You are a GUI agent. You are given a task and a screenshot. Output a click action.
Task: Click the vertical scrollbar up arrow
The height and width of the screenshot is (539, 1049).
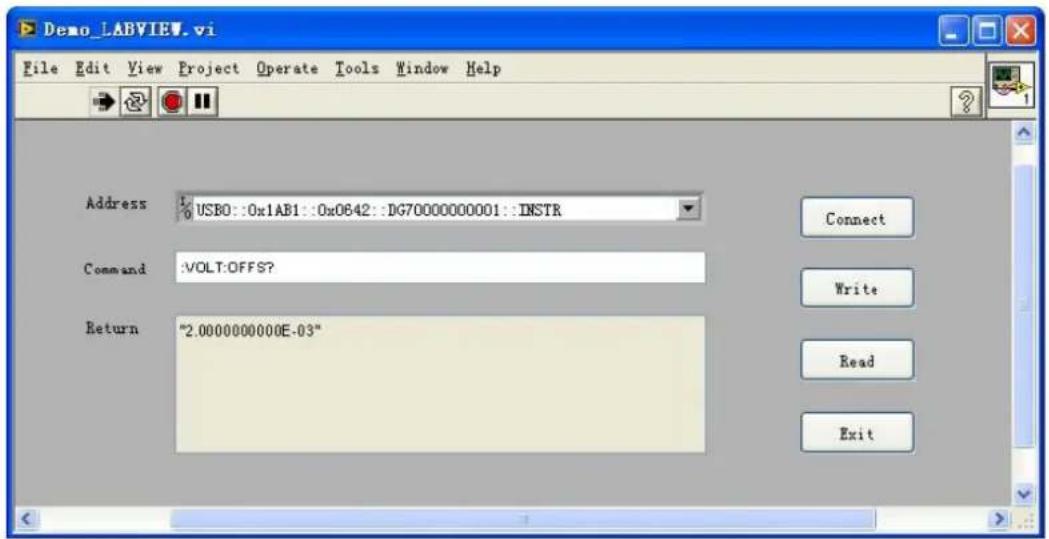pos(1024,134)
